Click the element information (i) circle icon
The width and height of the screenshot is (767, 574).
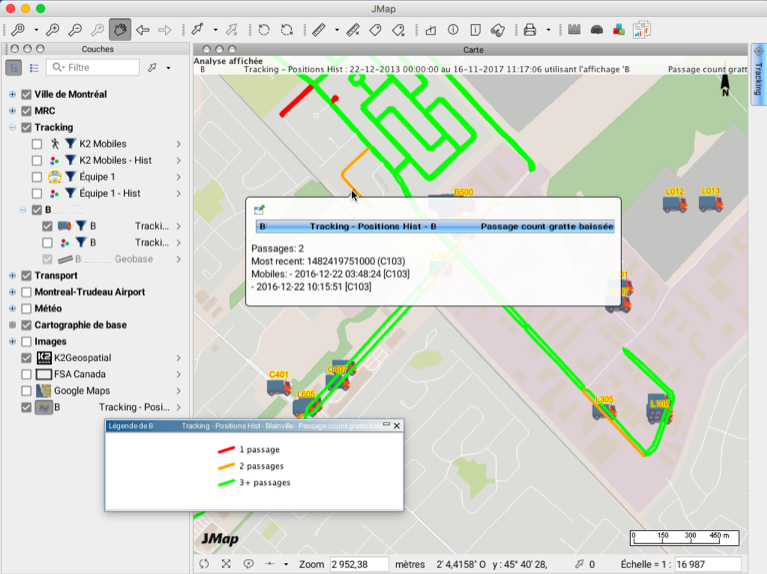tap(453, 30)
